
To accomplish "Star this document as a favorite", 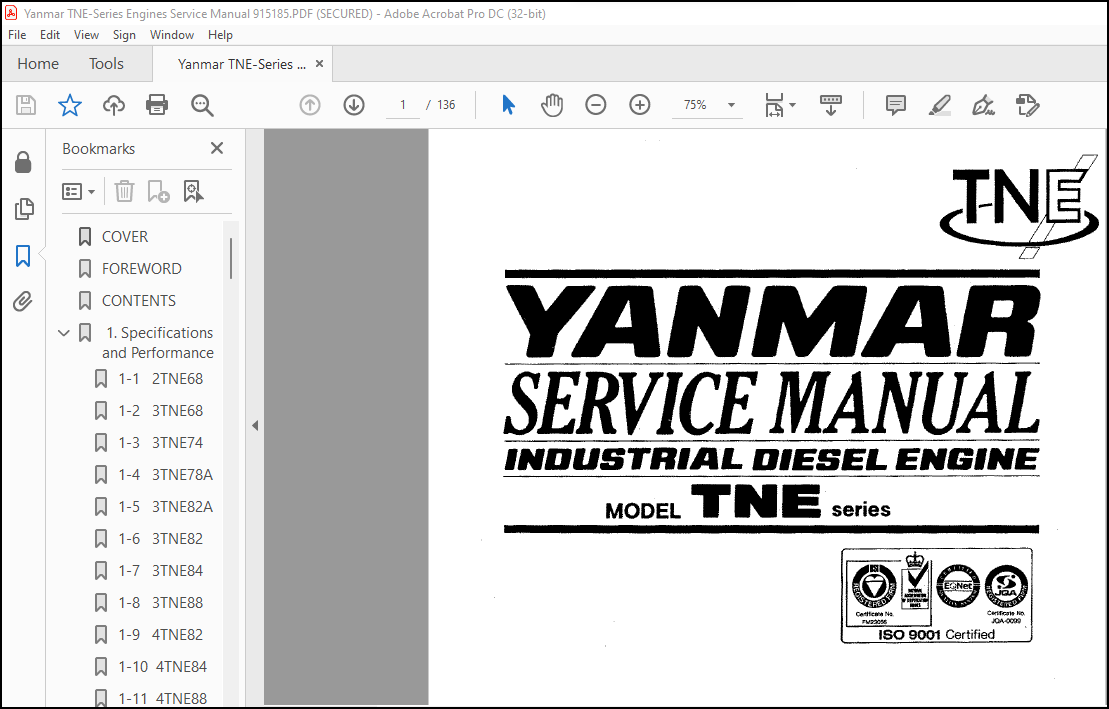I will click(x=69, y=105).
